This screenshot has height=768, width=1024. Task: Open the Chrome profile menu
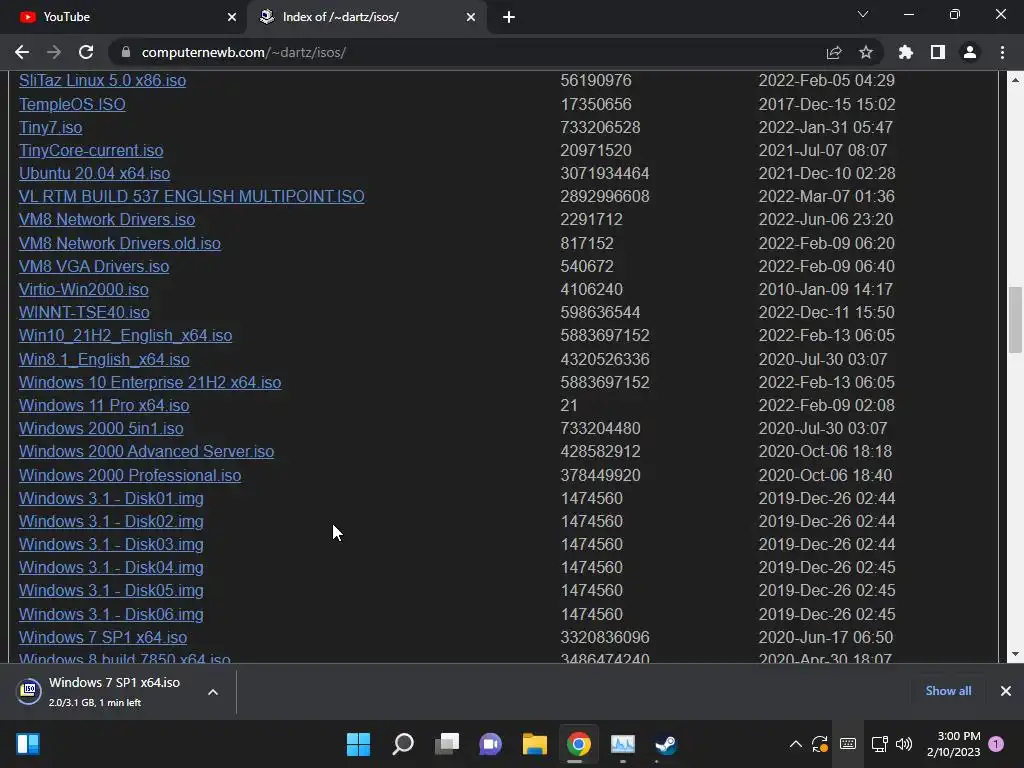pyautogui.click(x=970, y=52)
